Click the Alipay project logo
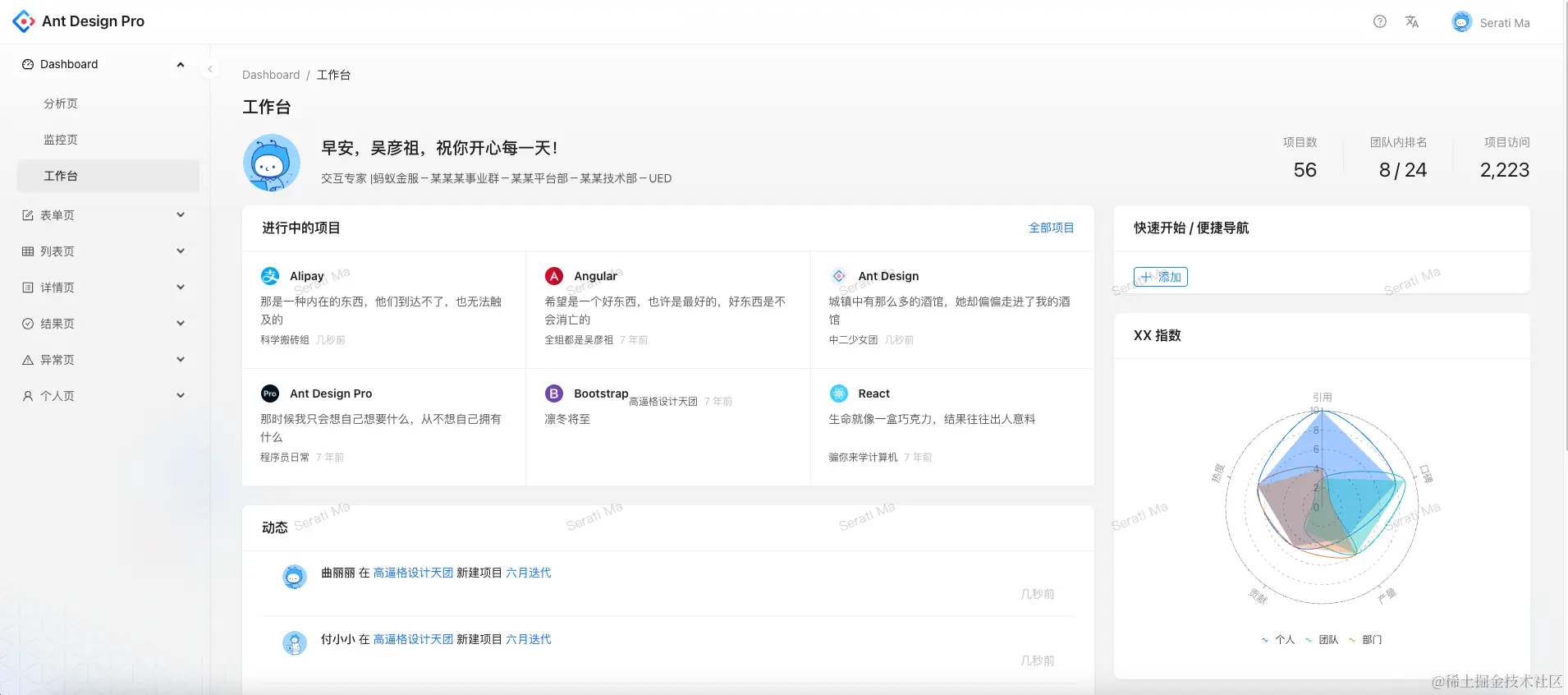 (x=270, y=276)
